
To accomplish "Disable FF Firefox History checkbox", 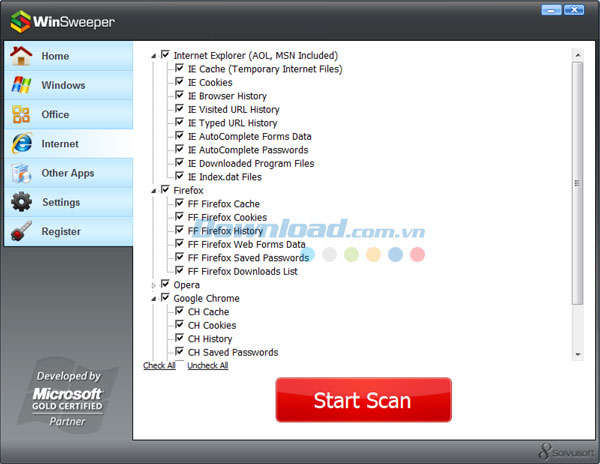I will [x=179, y=230].
